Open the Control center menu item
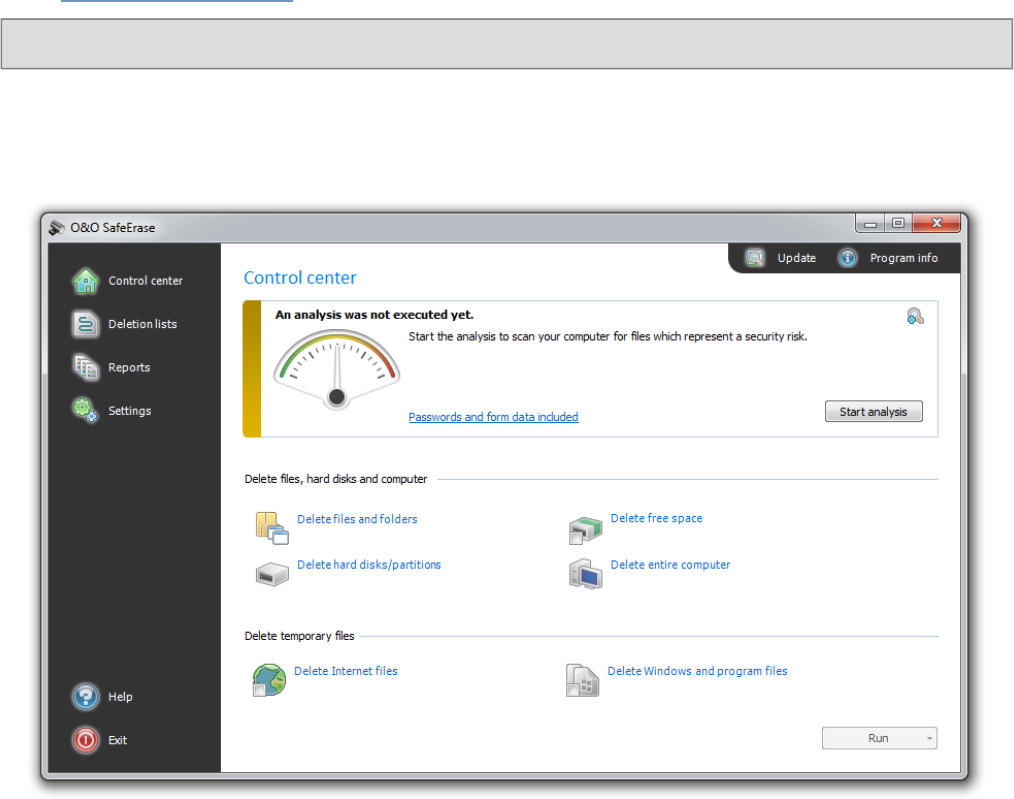Image resolution: width=1014 pixels, height=799 pixels. (146, 281)
